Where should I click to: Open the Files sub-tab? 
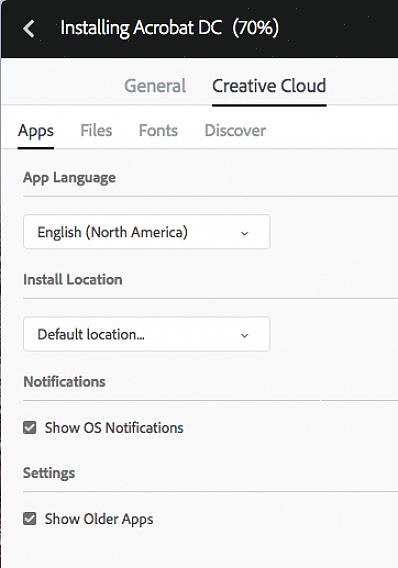(x=96, y=130)
